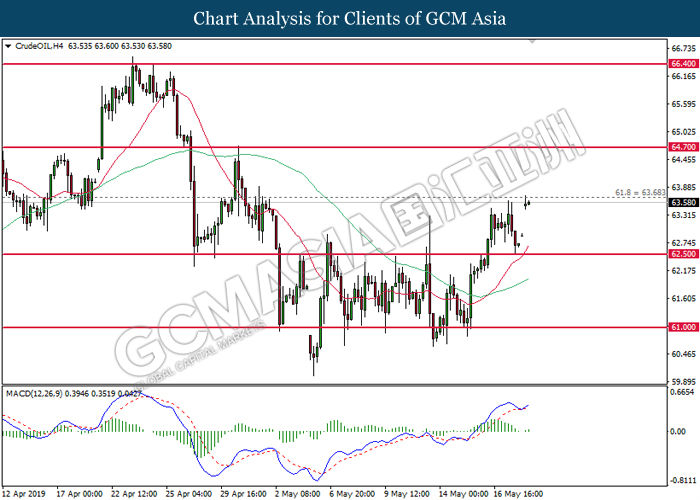Click the 64.700 red price tag
The image size is (700, 500).
tap(683, 147)
